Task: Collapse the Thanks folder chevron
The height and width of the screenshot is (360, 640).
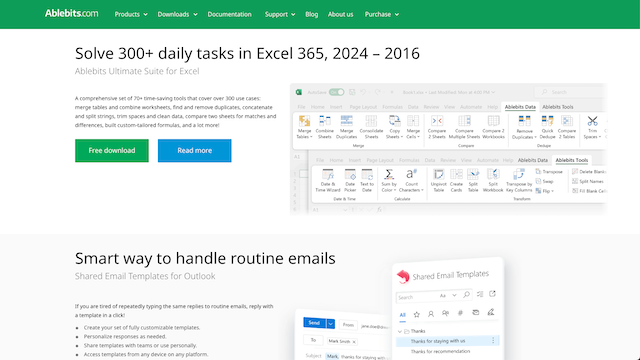Action: coord(400,331)
